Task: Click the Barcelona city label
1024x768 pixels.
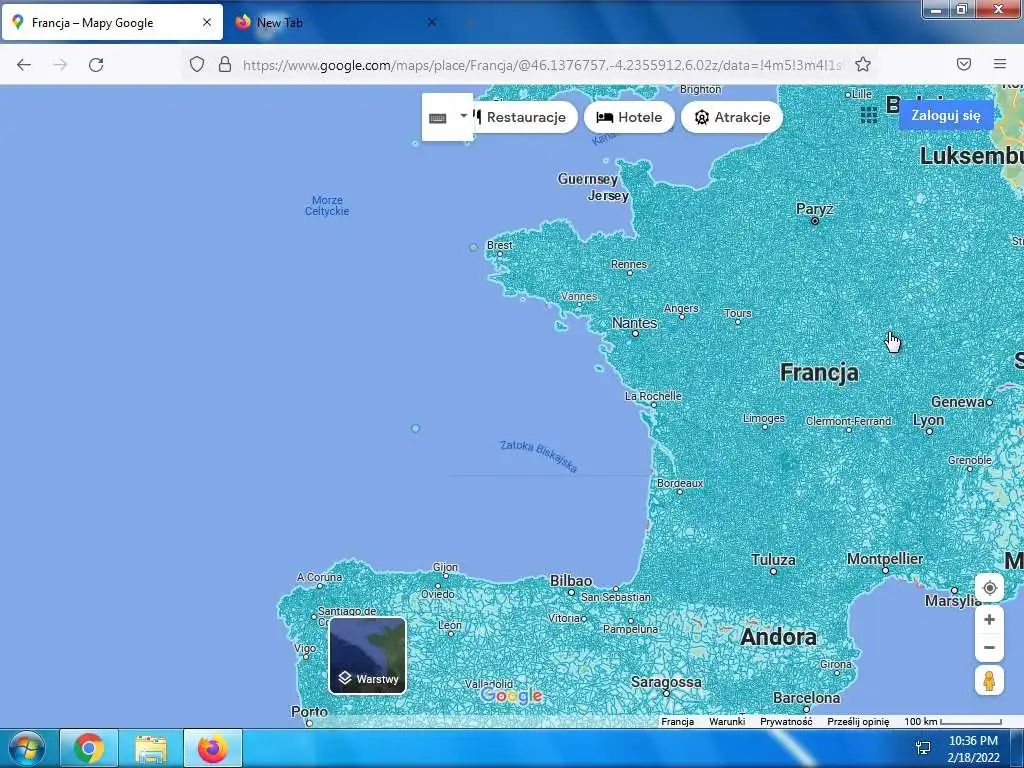Action: click(x=807, y=697)
